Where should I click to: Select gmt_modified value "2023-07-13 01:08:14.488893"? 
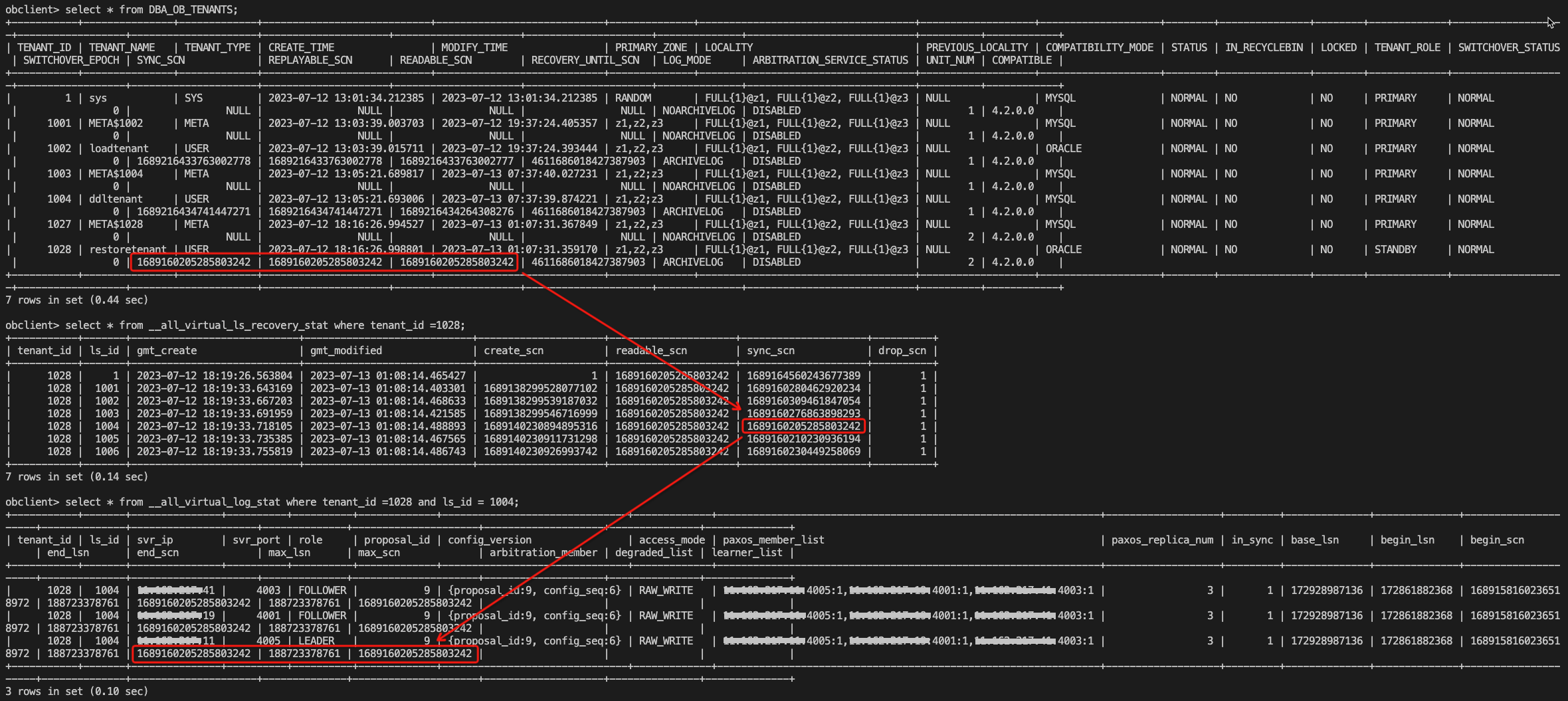(x=388, y=426)
